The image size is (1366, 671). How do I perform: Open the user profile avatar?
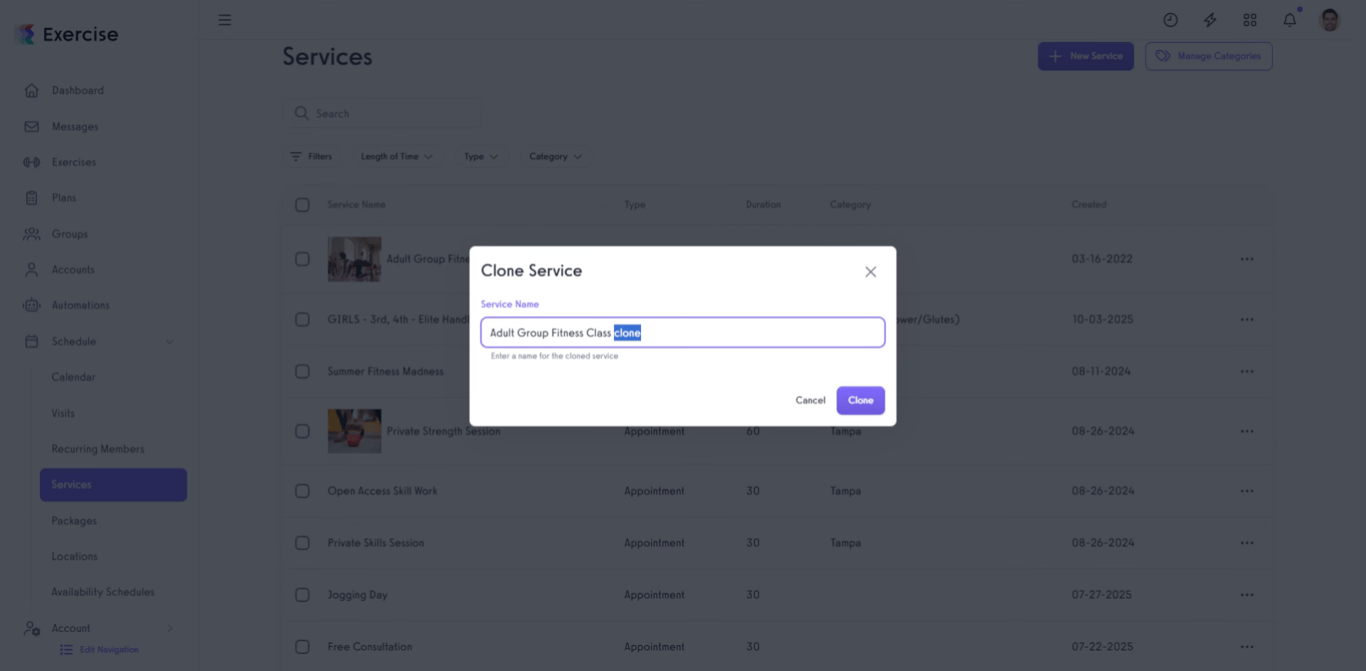point(1330,19)
